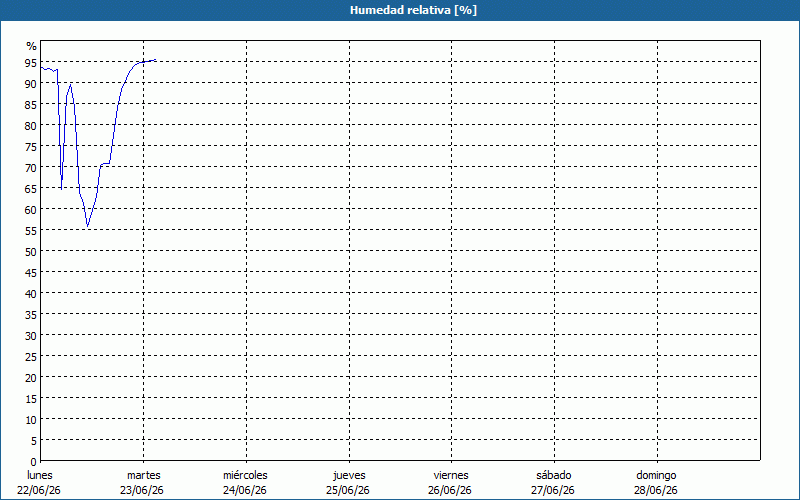This screenshot has height=500, width=800.
Task: Click the 'viernes' day label
Action: coord(451,475)
